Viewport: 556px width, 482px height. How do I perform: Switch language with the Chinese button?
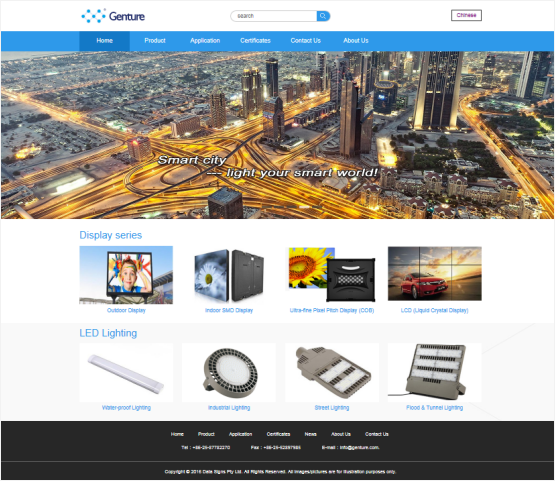467,15
